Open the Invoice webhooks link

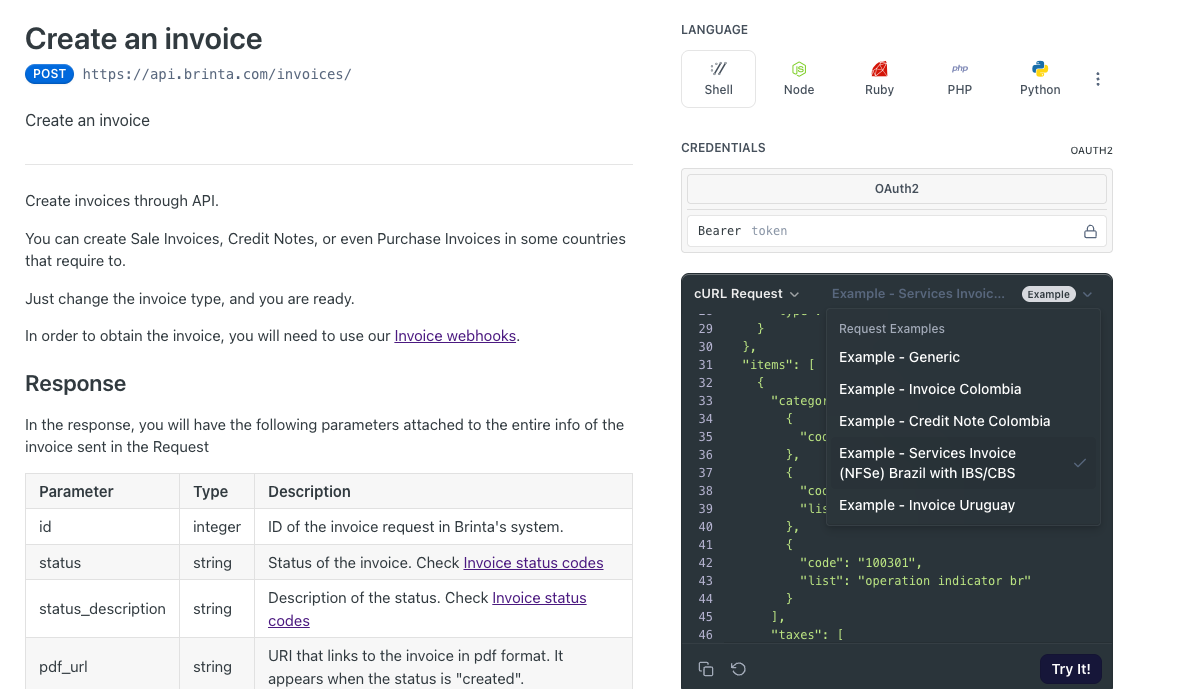455,335
